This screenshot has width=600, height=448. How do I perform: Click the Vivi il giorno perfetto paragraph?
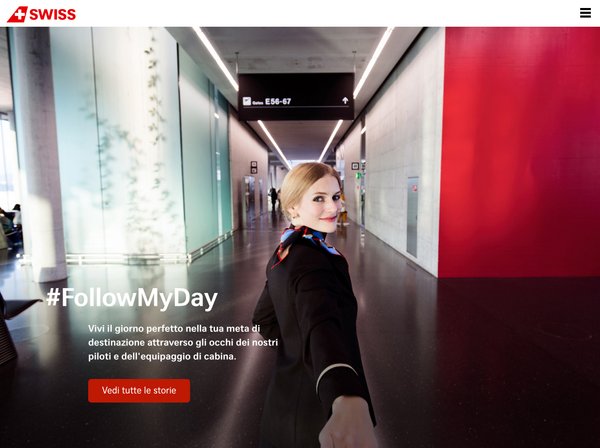tap(183, 342)
